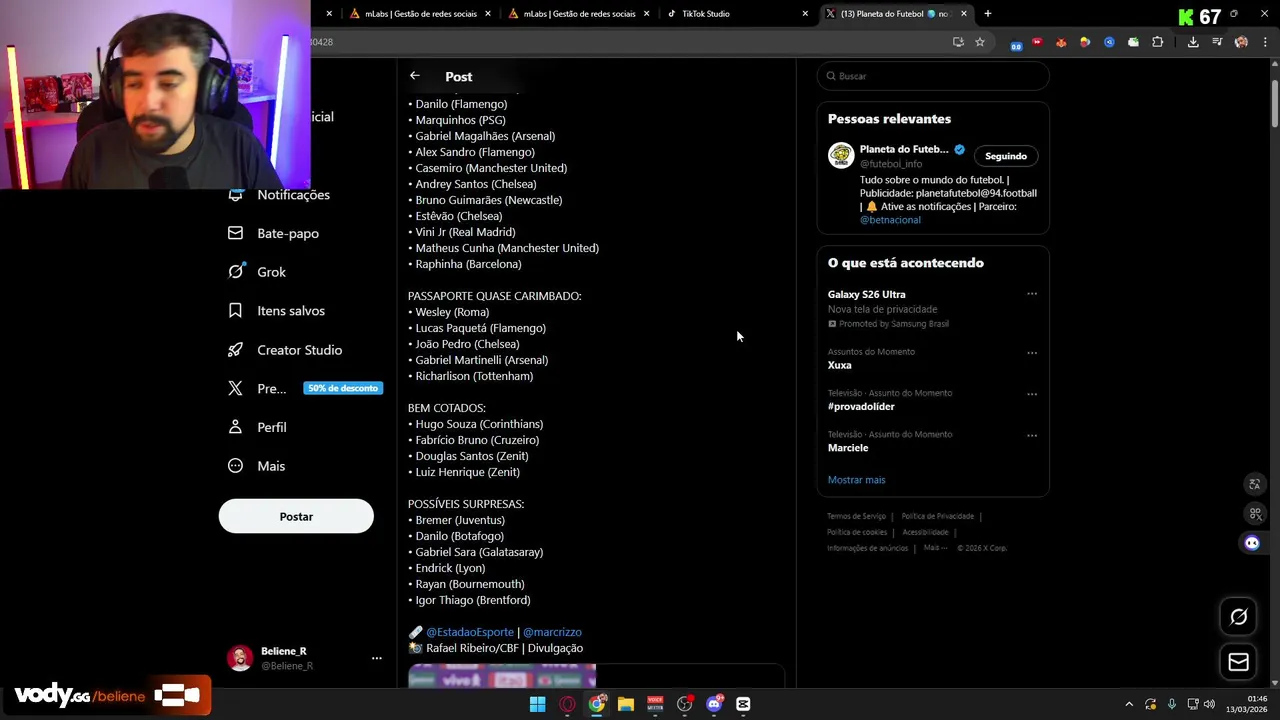Open File Explorer from the taskbar
The height and width of the screenshot is (720, 1280).
click(x=625, y=704)
